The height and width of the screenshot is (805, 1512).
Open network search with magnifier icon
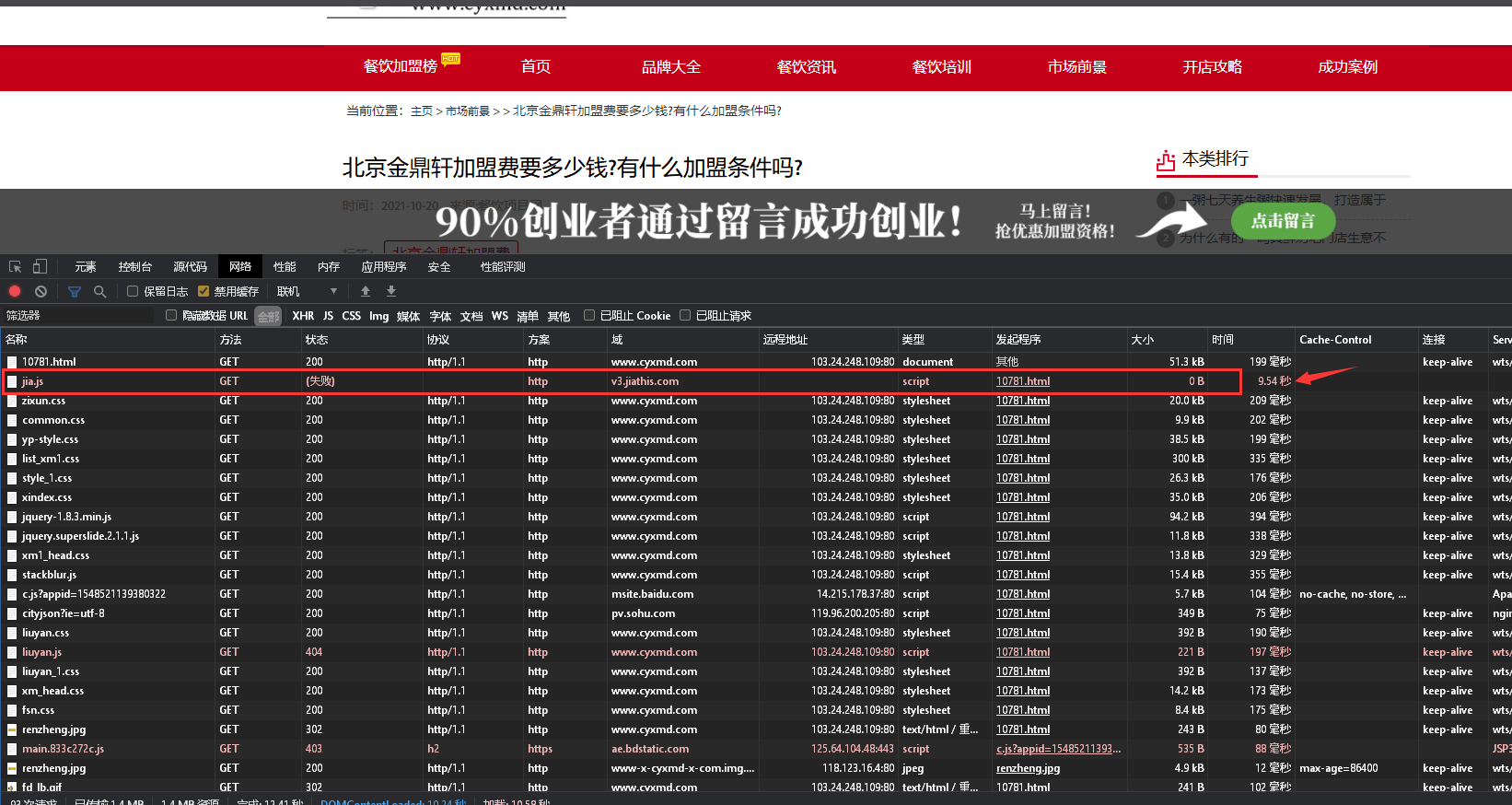[x=99, y=291]
